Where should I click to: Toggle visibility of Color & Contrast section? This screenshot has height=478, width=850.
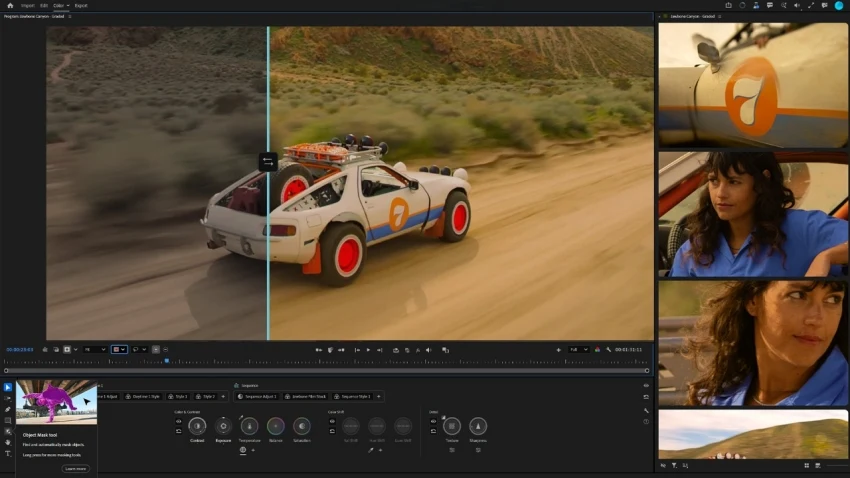[x=178, y=421]
